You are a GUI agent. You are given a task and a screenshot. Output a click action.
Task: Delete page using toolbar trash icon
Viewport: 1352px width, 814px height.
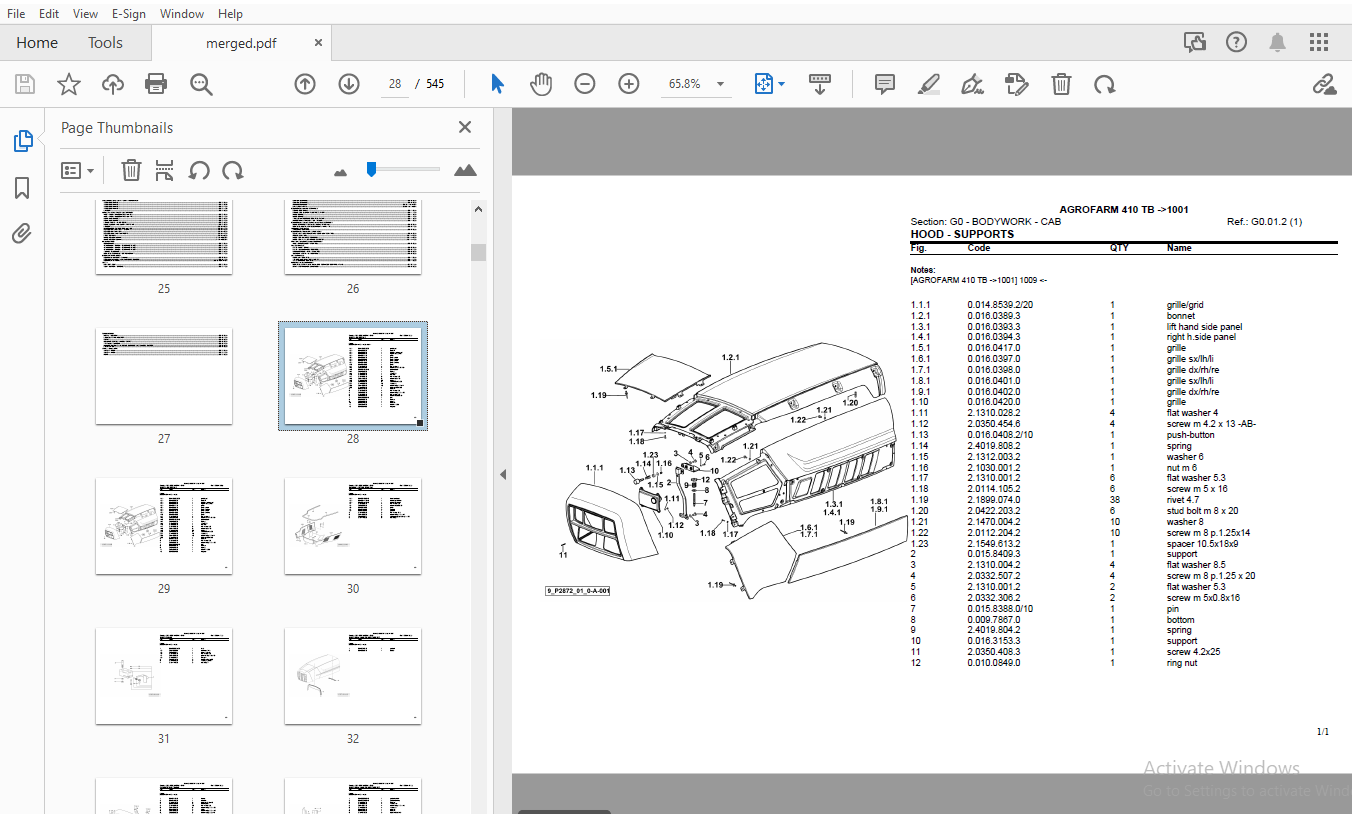[1061, 84]
